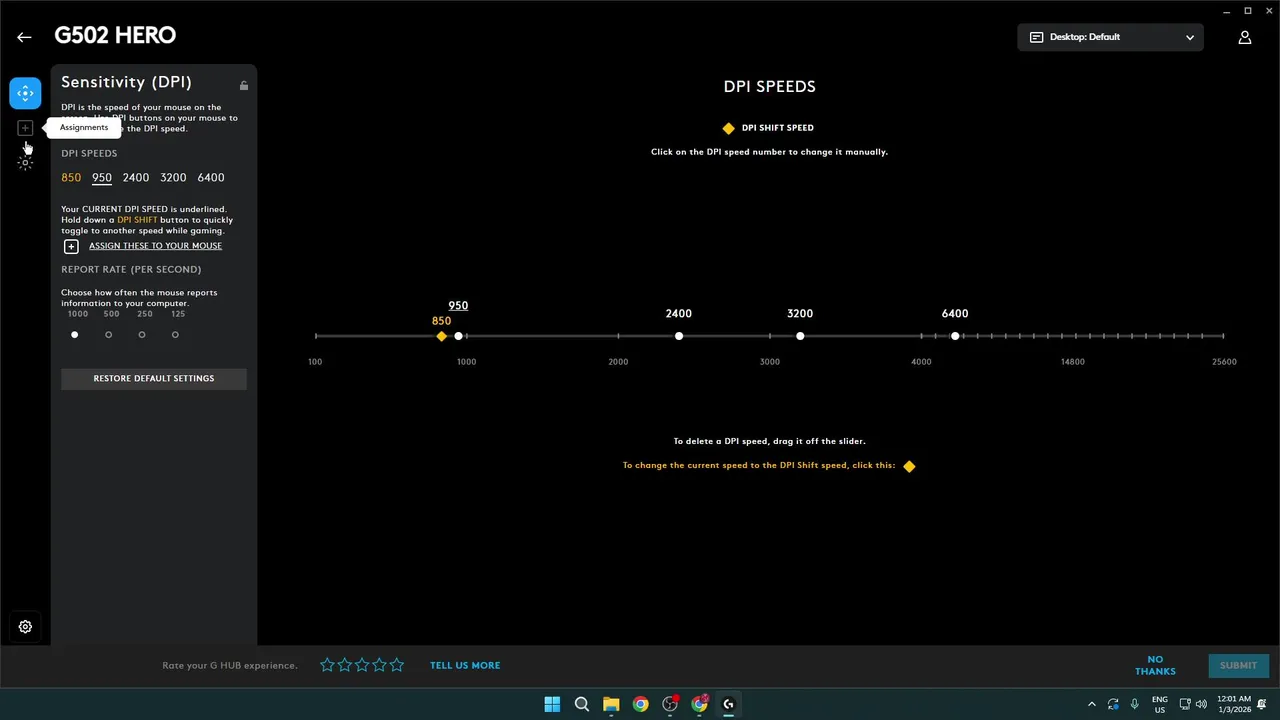
Task: Open the Assignments sidebar icon
Action: [25, 128]
